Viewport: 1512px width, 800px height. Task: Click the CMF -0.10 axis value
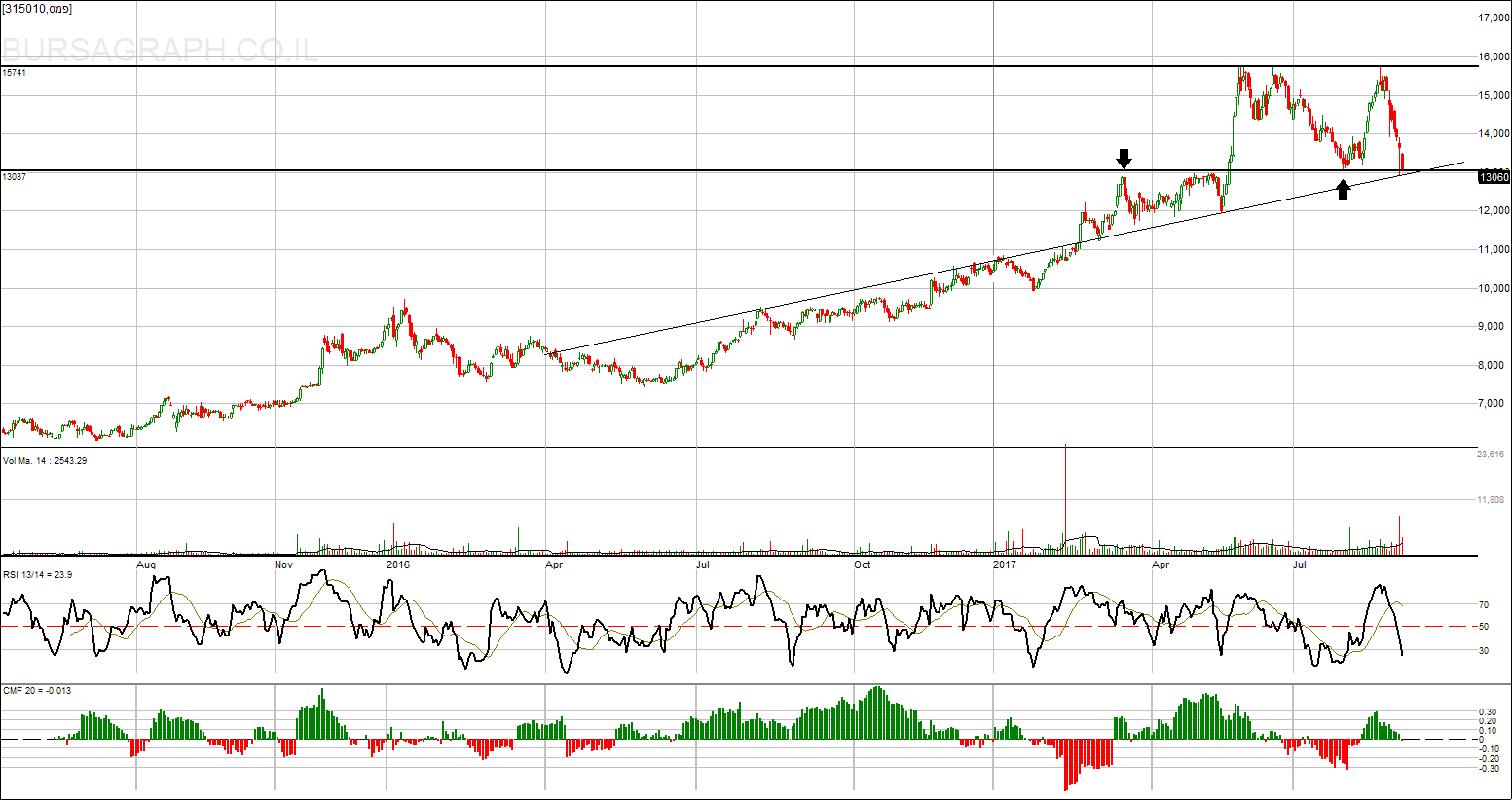pyautogui.click(x=1488, y=749)
